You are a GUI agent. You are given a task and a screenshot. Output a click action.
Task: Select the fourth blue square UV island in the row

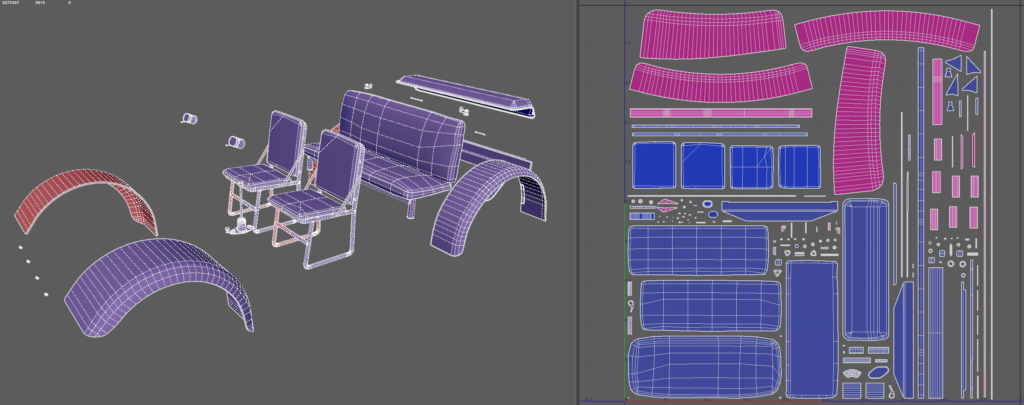tap(799, 167)
